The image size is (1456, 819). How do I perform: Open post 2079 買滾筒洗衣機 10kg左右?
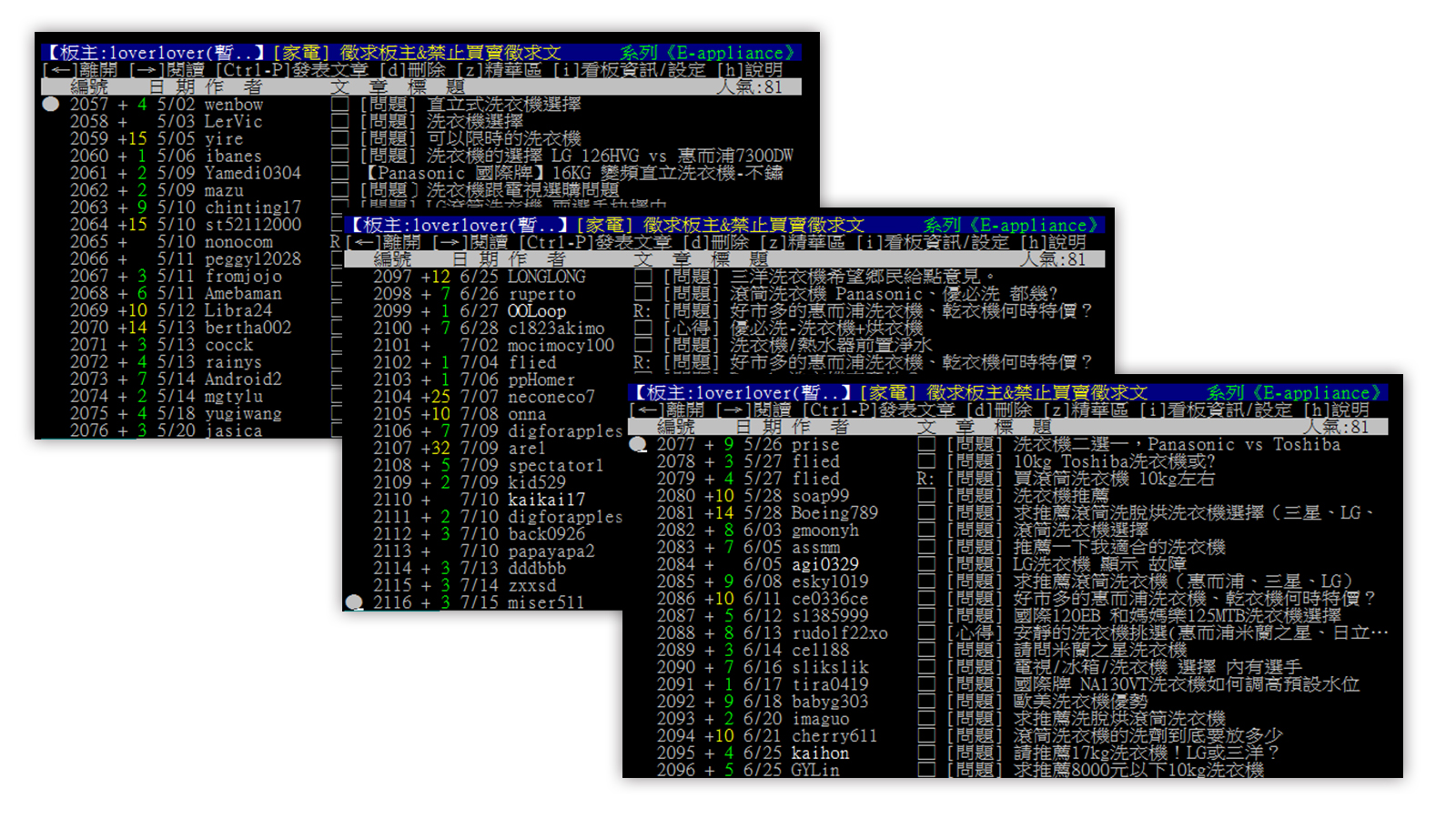[x=1115, y=479]
